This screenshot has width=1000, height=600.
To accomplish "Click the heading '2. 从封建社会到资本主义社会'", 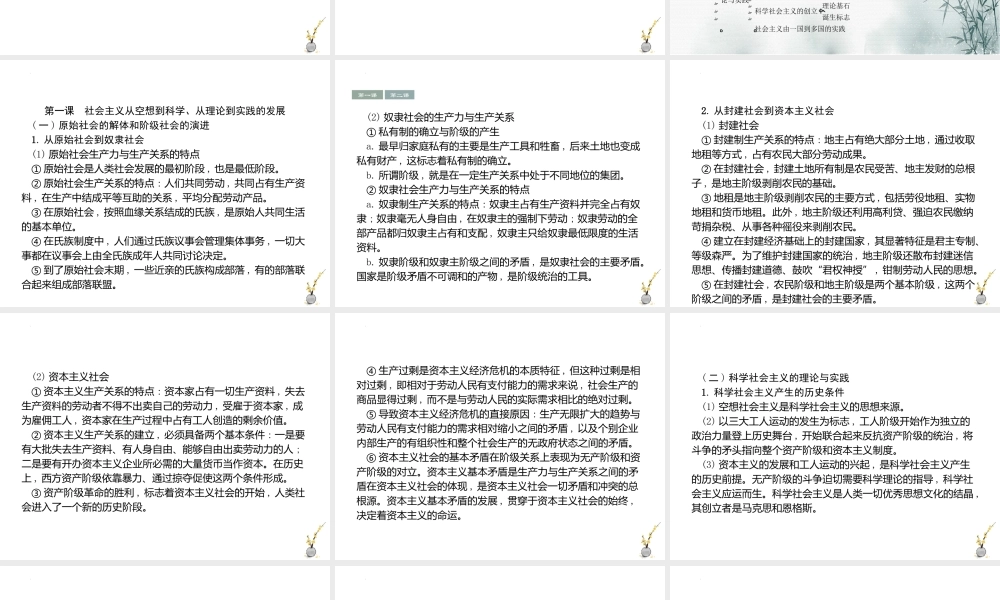I will pyautogui.click(x=767, y=110).
